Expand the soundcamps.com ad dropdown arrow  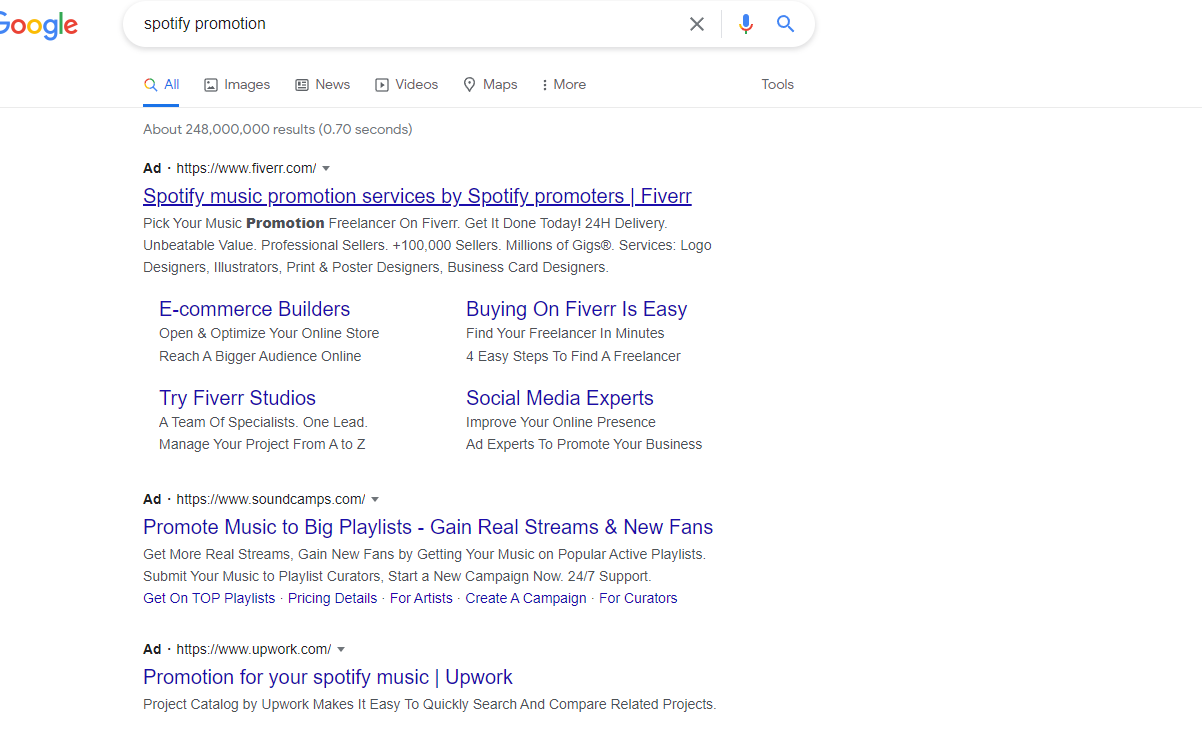click(375, 499)
